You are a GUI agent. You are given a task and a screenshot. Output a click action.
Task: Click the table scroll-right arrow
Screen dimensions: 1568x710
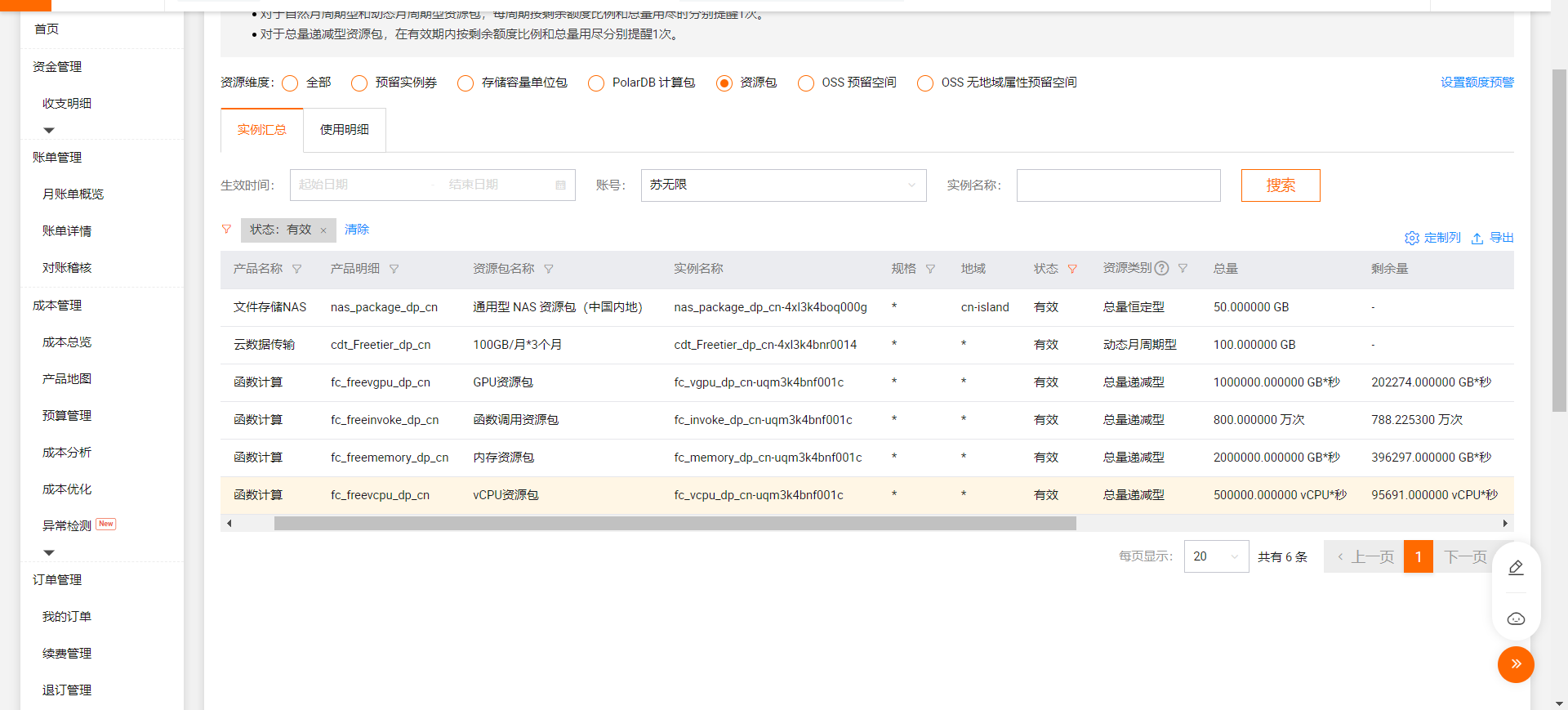(x=1505, y=523)
